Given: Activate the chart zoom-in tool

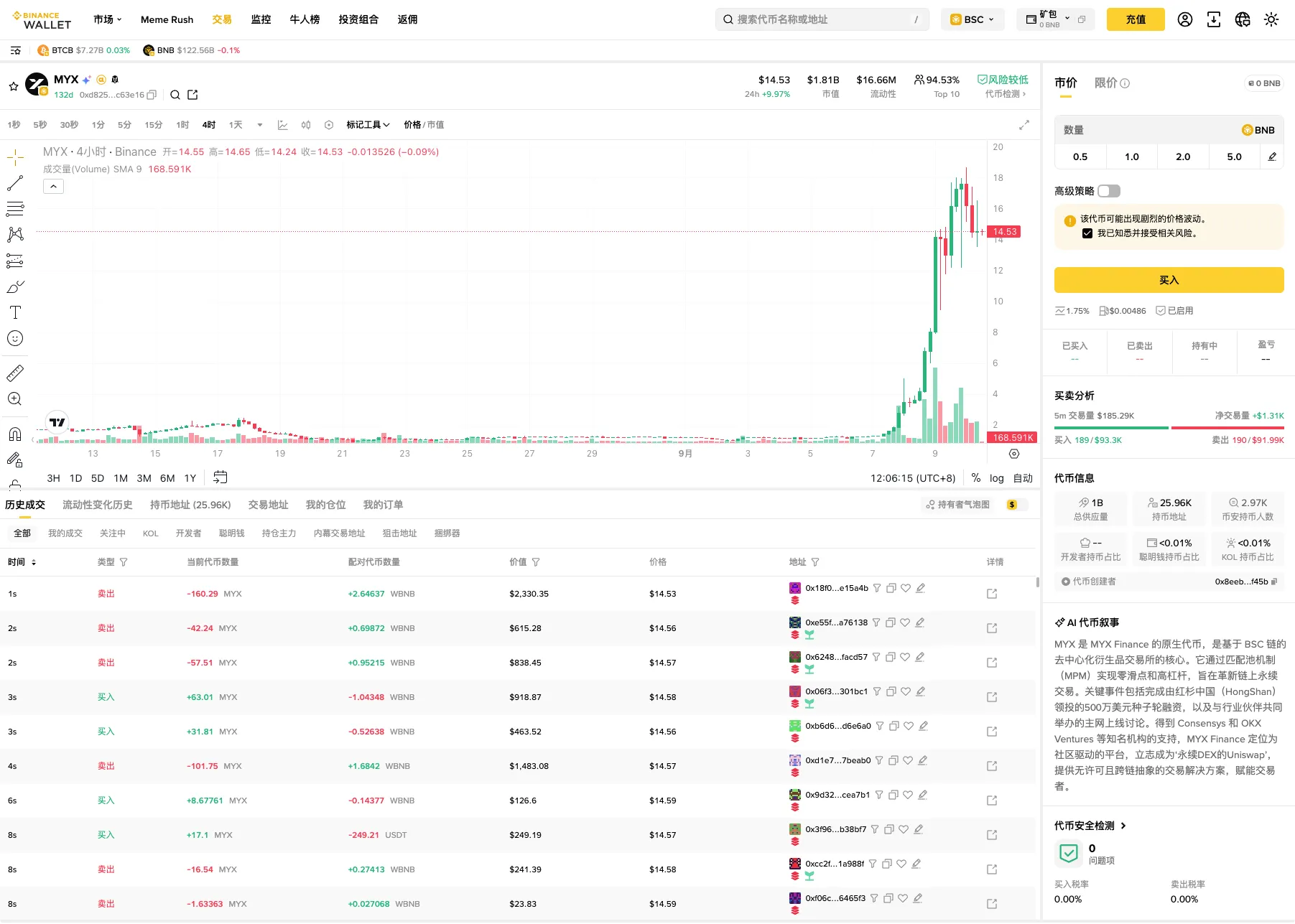Looking at the screenshot, I should [x=15, y=398].
